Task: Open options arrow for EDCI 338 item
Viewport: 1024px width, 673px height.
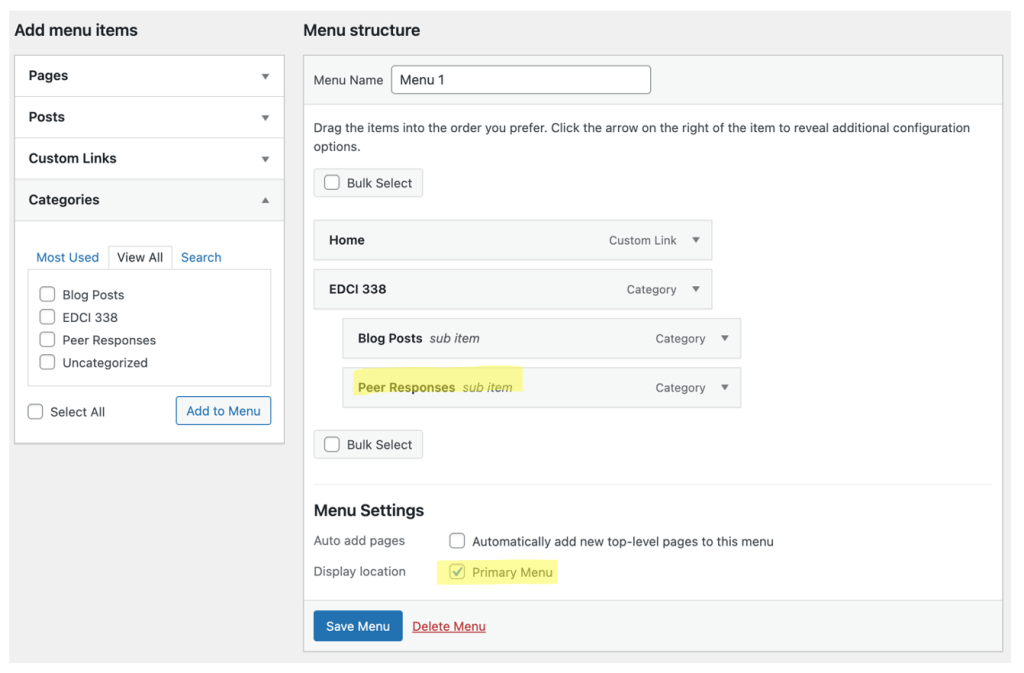Action: click(696, 289)
